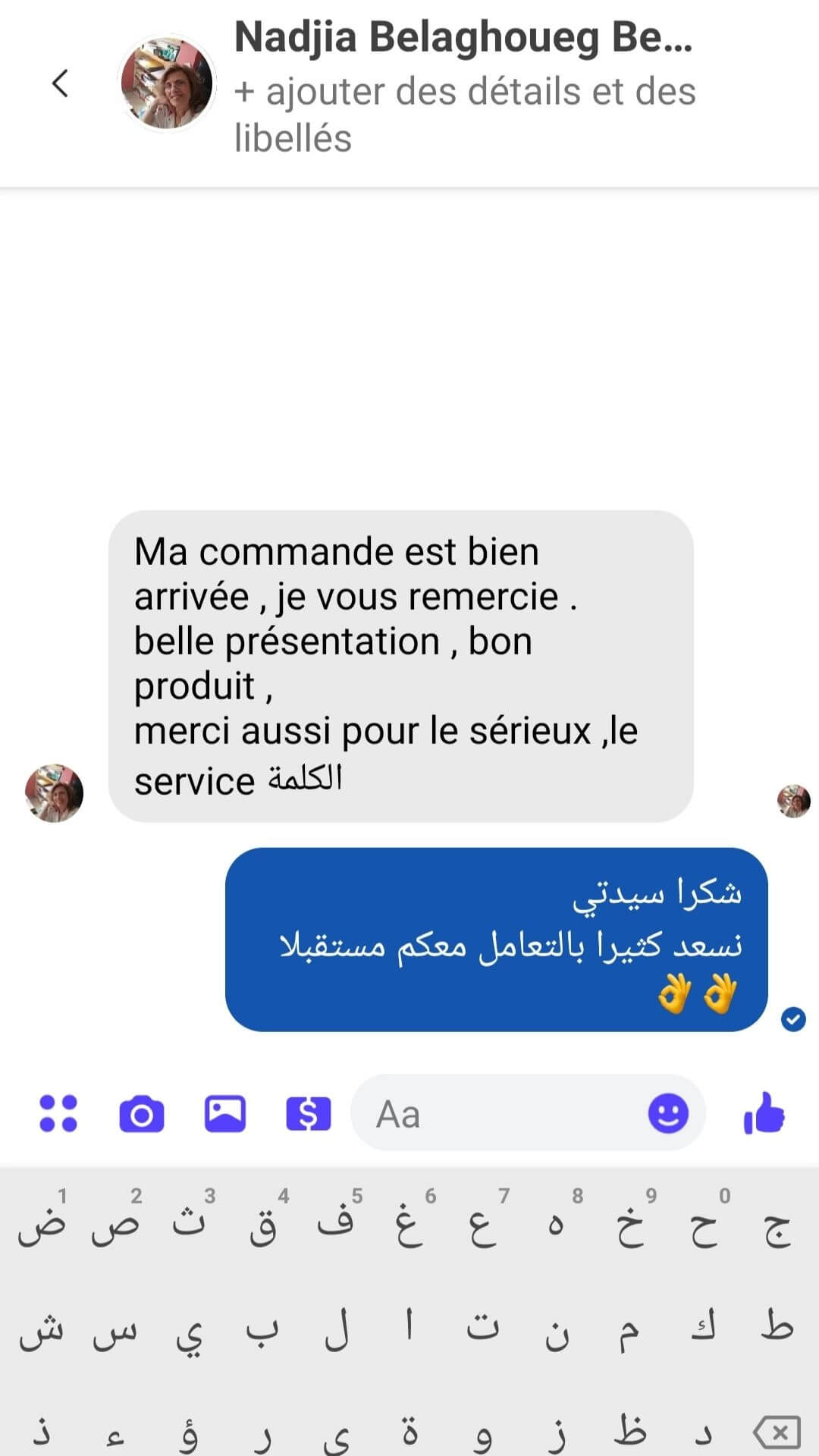Viewport: 819px width, 1456px height.
Task: Tap the ط key on keyboard
Action: coord(777,1328)
